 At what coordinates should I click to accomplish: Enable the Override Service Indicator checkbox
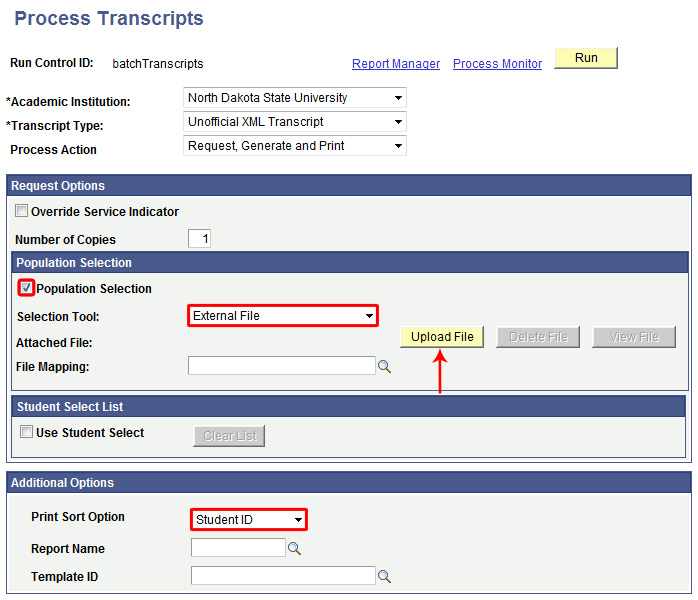coord(22,212)
